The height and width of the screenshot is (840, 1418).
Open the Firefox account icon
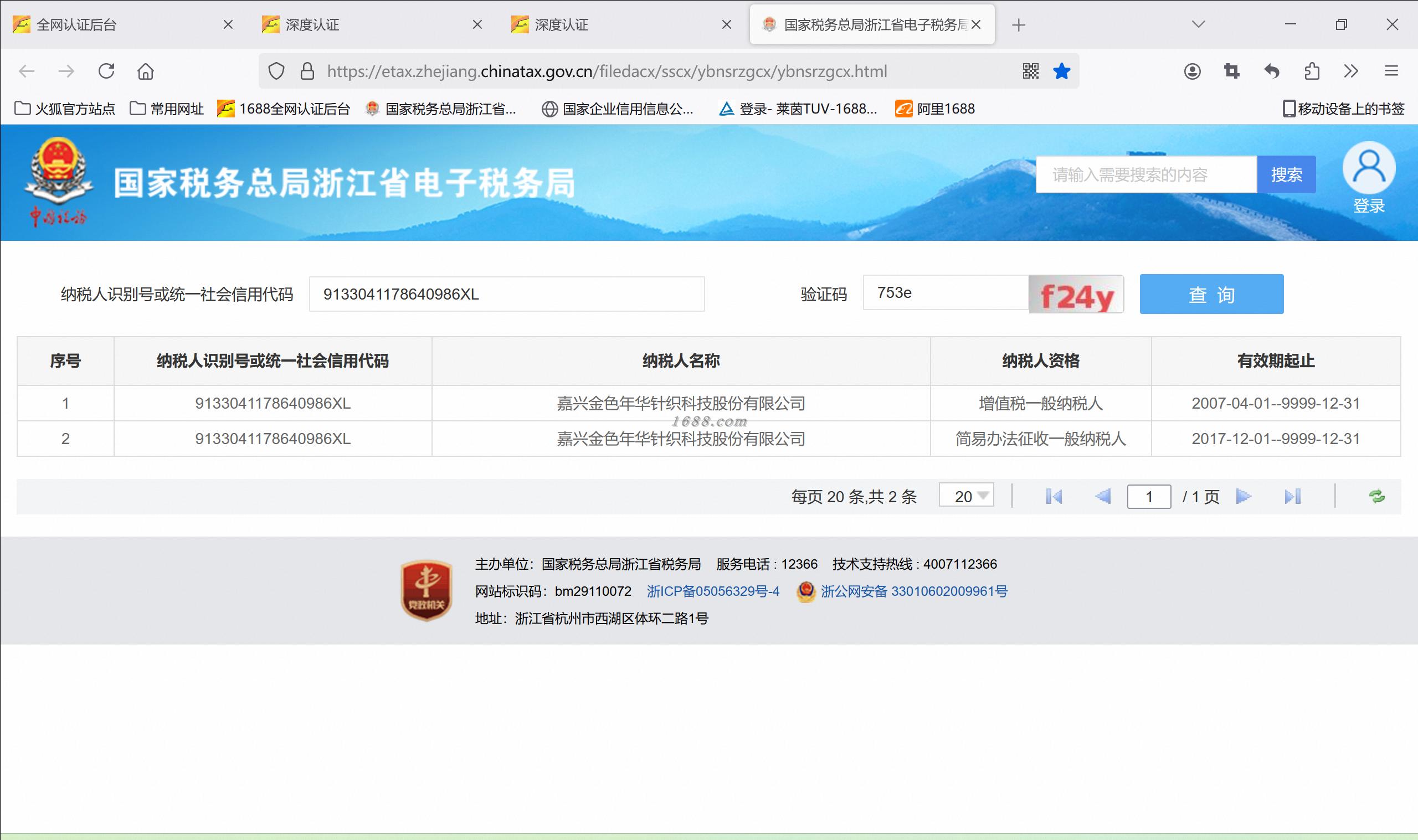click(x=1191, y=71)
